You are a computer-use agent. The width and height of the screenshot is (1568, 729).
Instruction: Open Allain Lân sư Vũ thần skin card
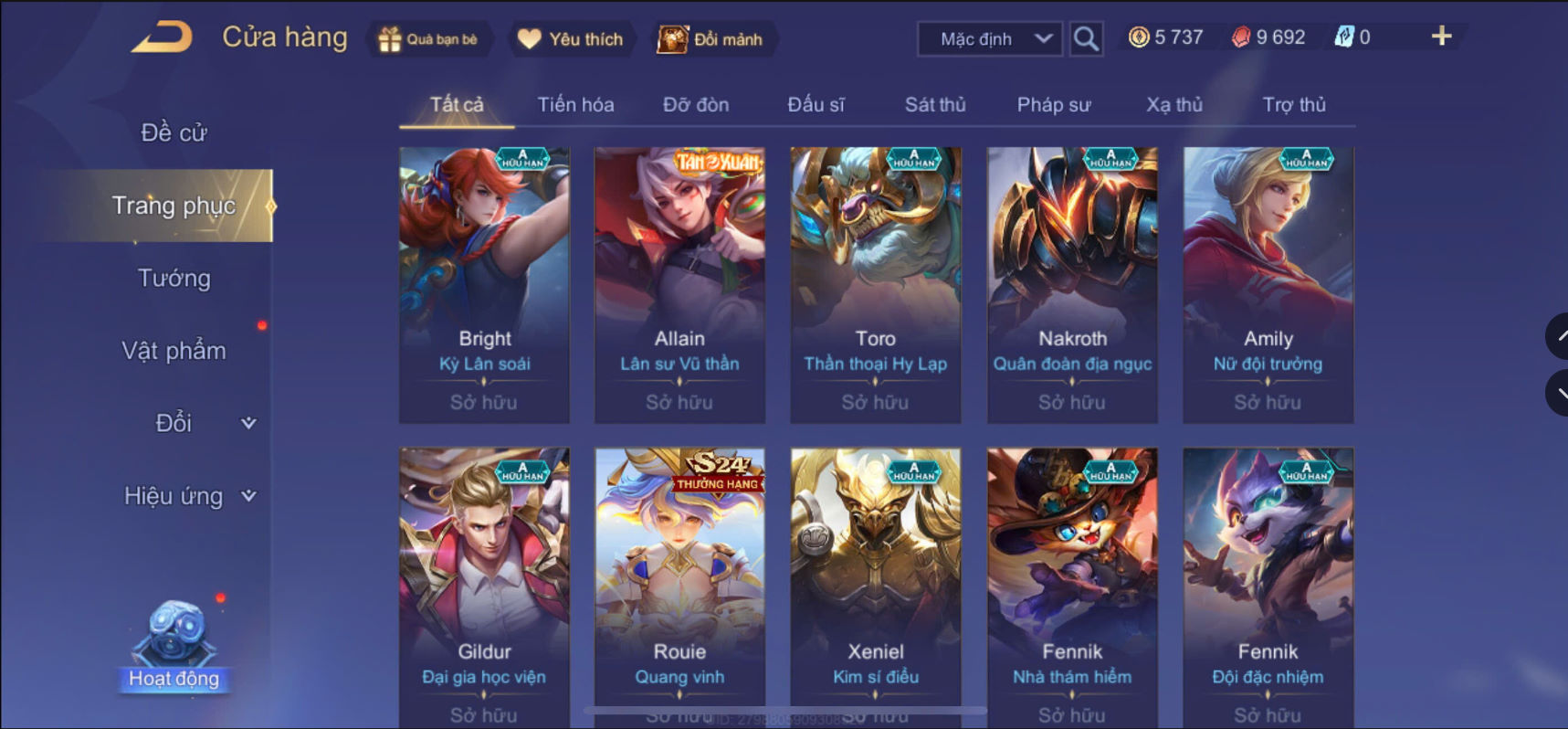point(679,284)
